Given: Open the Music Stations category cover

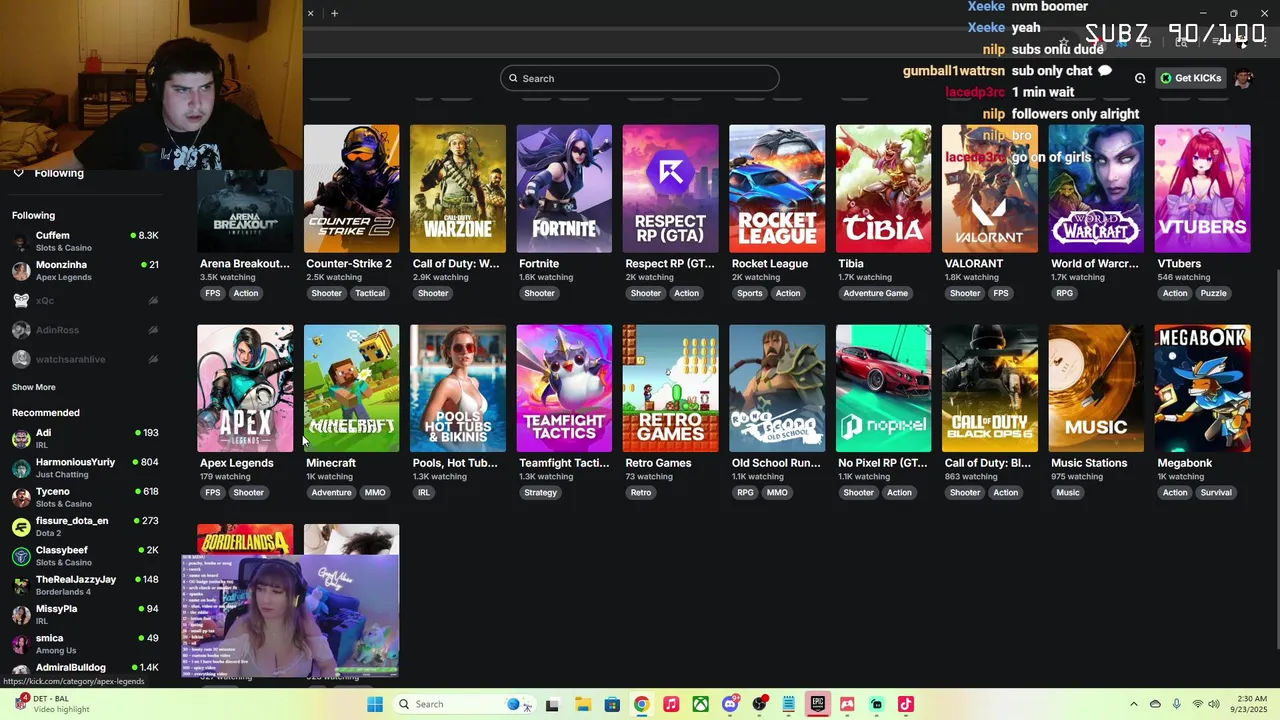Looking at the screenshot, I should 1096,388.
